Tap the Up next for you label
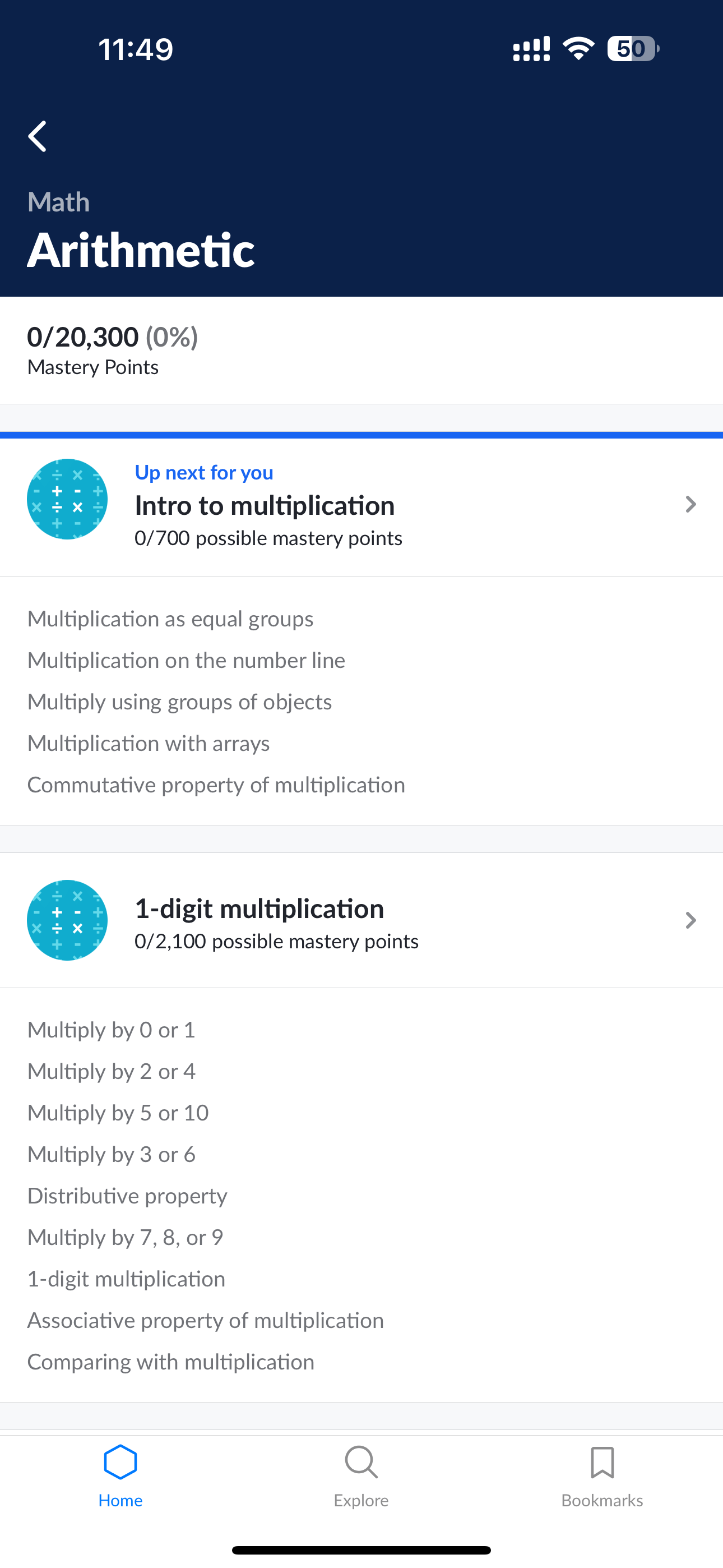The image size is (723, 1568). [x=204, y=472]
